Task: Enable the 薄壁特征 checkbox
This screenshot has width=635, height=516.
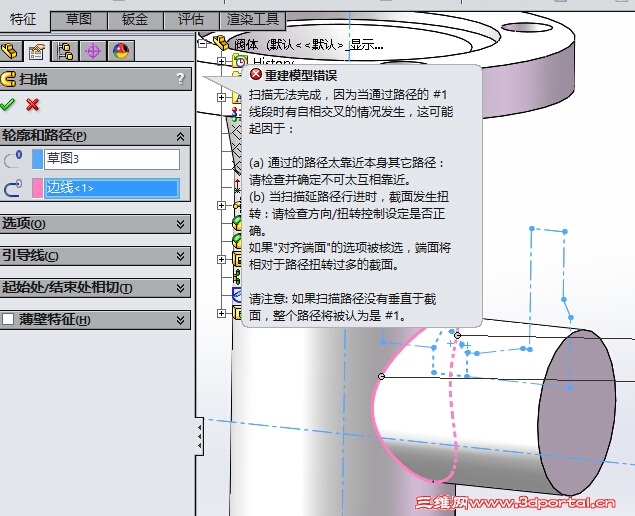Action: click(x=8, y=320)
